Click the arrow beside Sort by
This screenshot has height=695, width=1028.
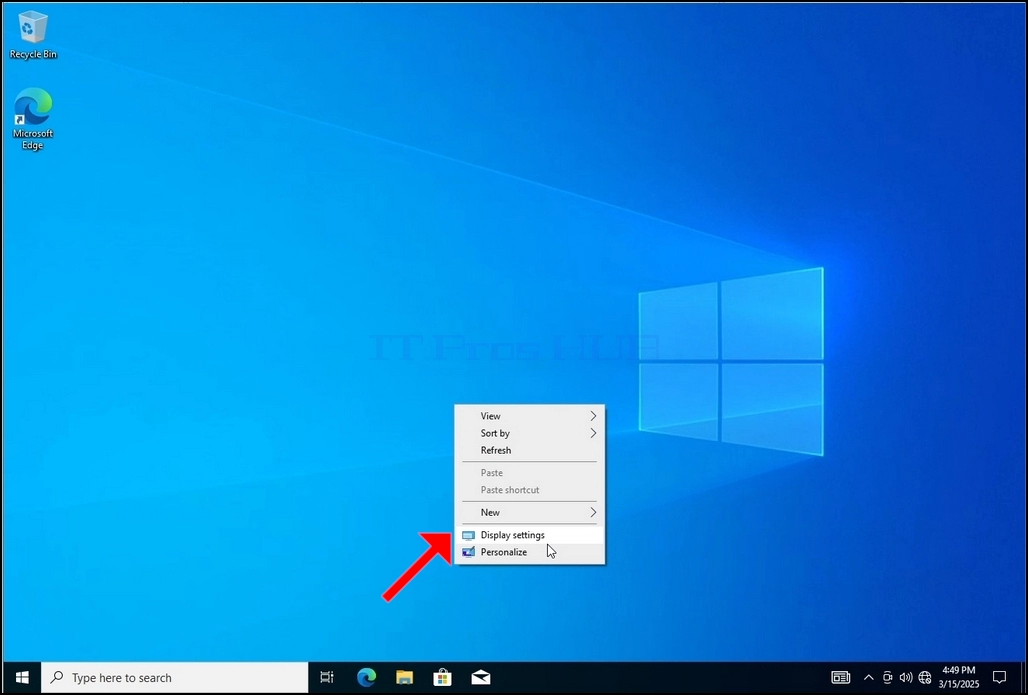pyautogui.click(x=593, y=433)
